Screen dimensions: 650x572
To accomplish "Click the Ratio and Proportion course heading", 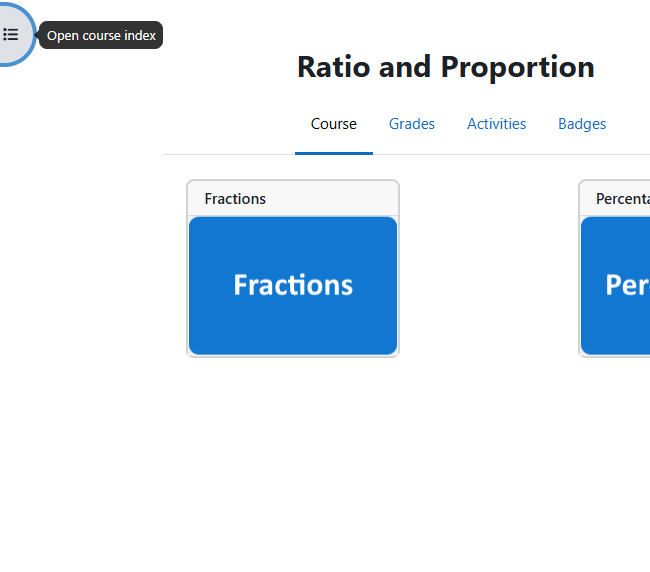I will [x=446, y=67].
